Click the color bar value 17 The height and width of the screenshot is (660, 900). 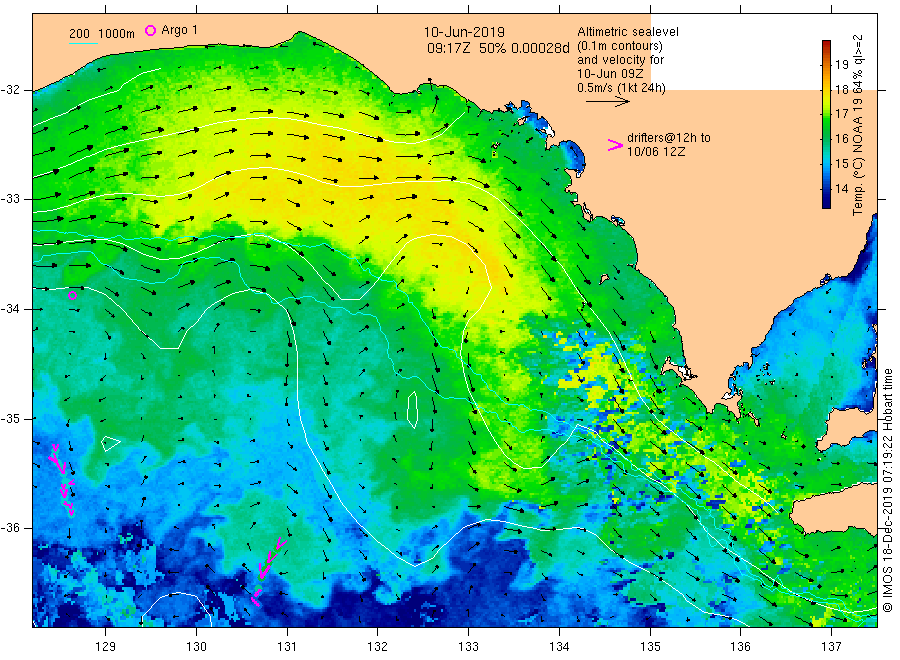(841, 114)
